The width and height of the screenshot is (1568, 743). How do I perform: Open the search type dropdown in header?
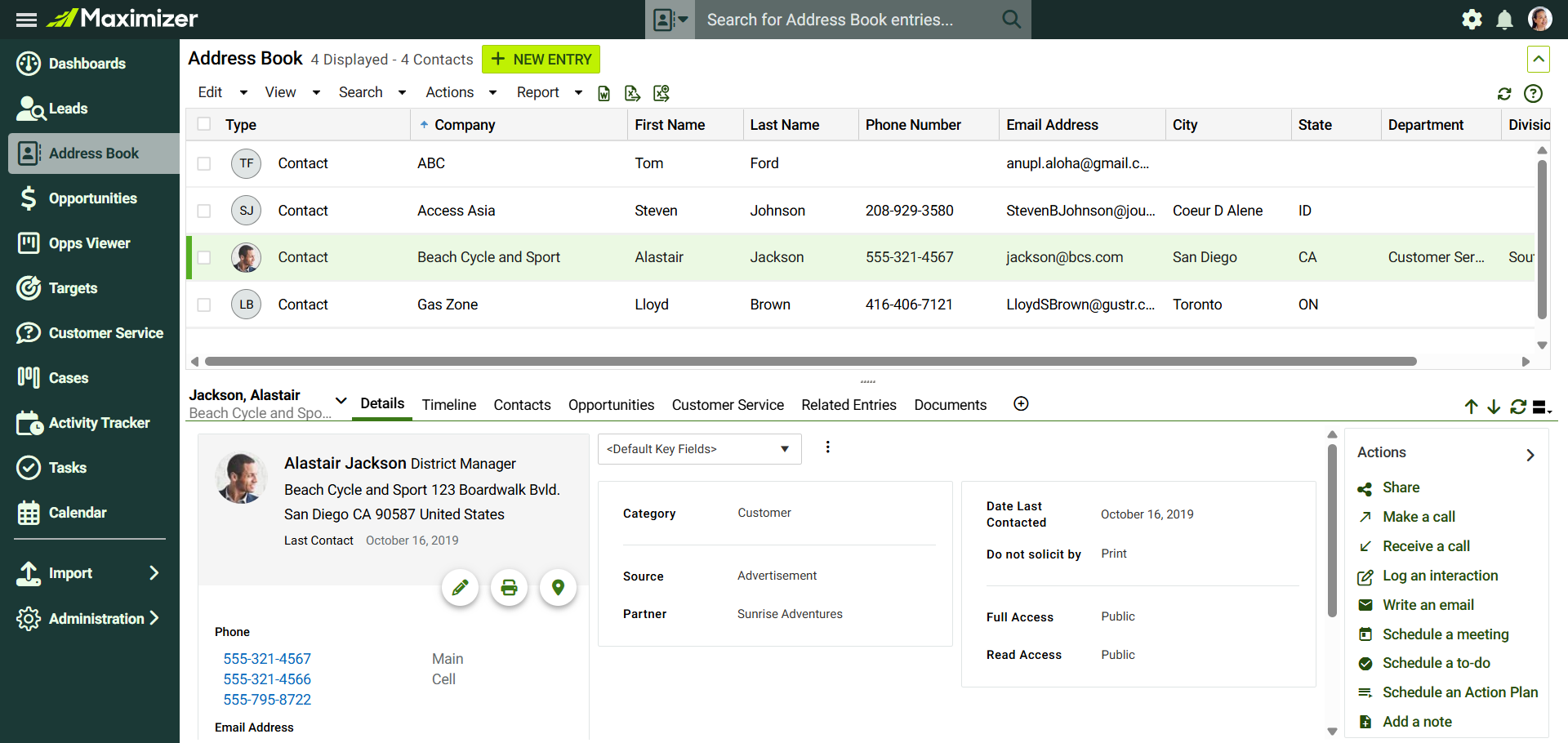pos(670,20)
